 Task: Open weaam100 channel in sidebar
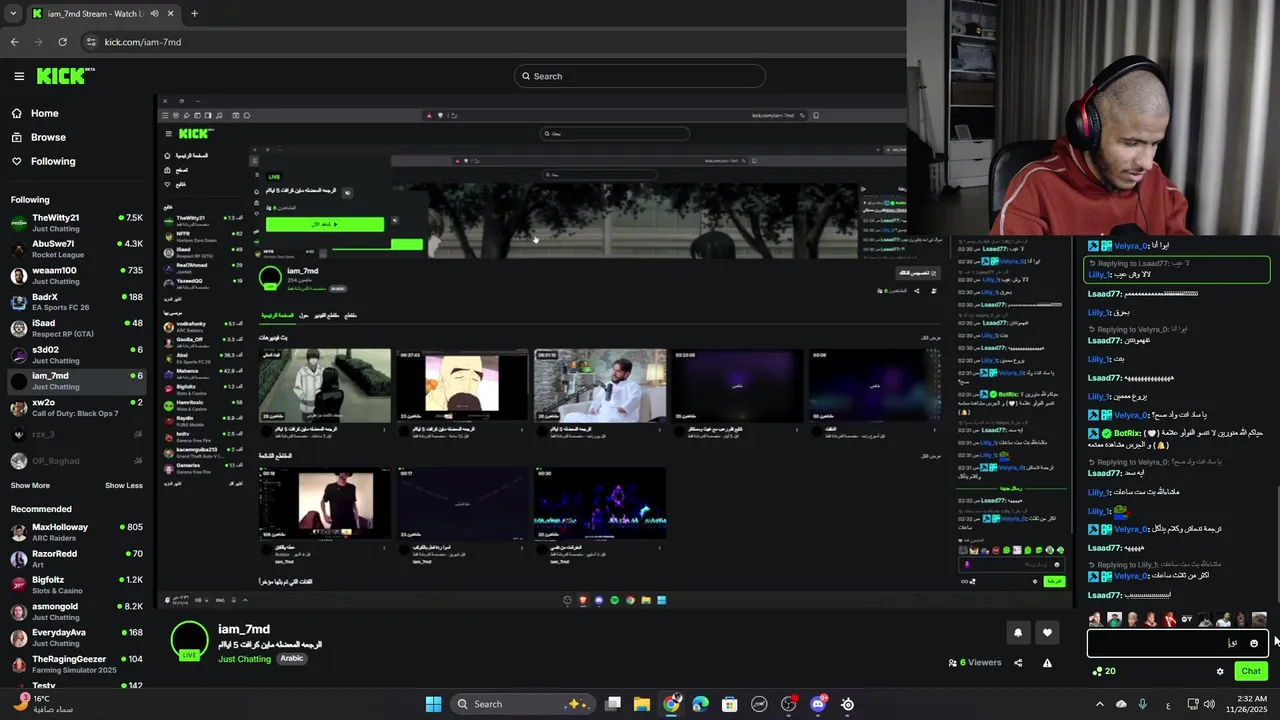click(x=75, y=275)
